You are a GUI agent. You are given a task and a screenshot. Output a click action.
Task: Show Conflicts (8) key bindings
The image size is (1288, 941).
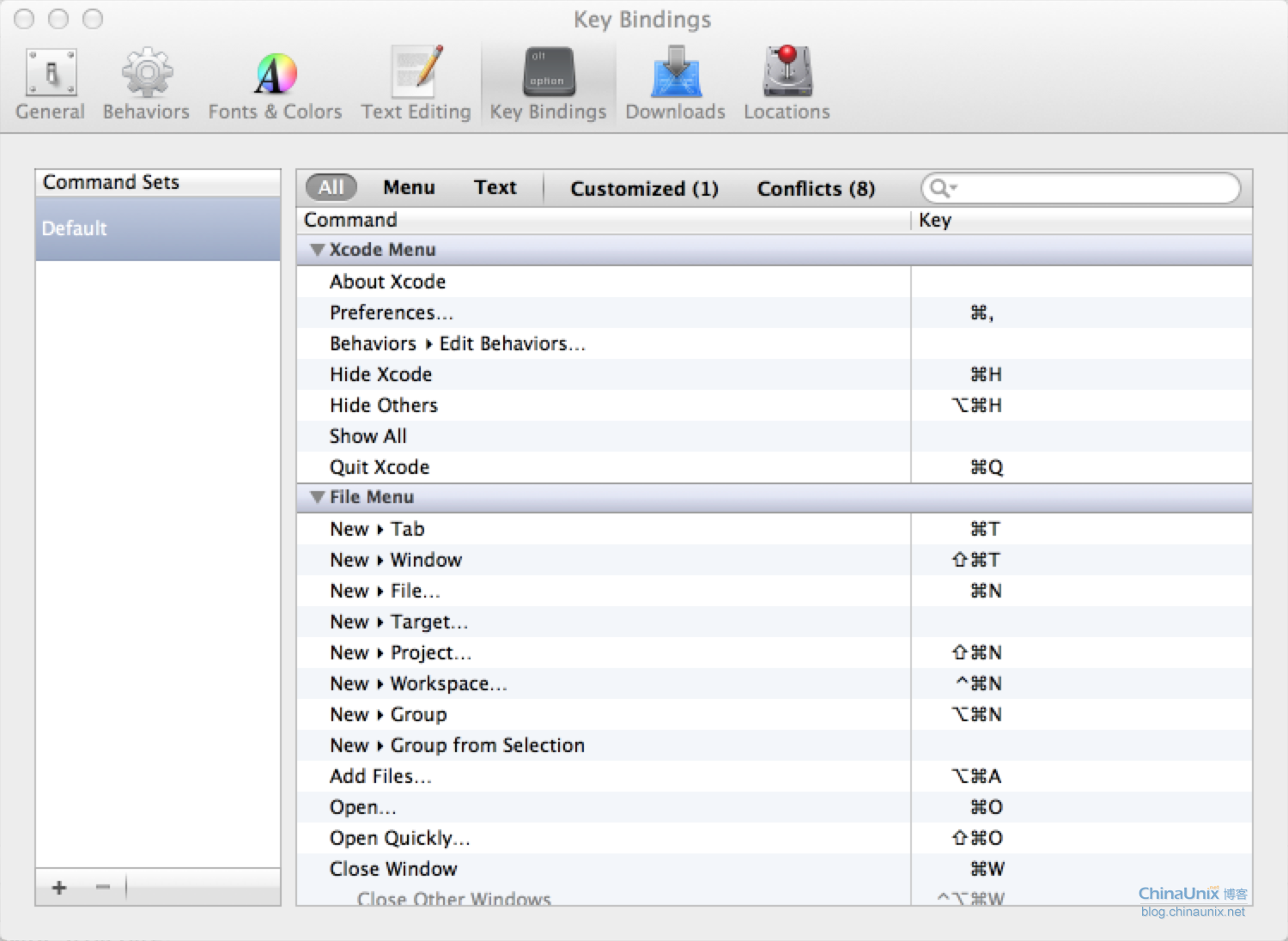[x=816, y=188]
